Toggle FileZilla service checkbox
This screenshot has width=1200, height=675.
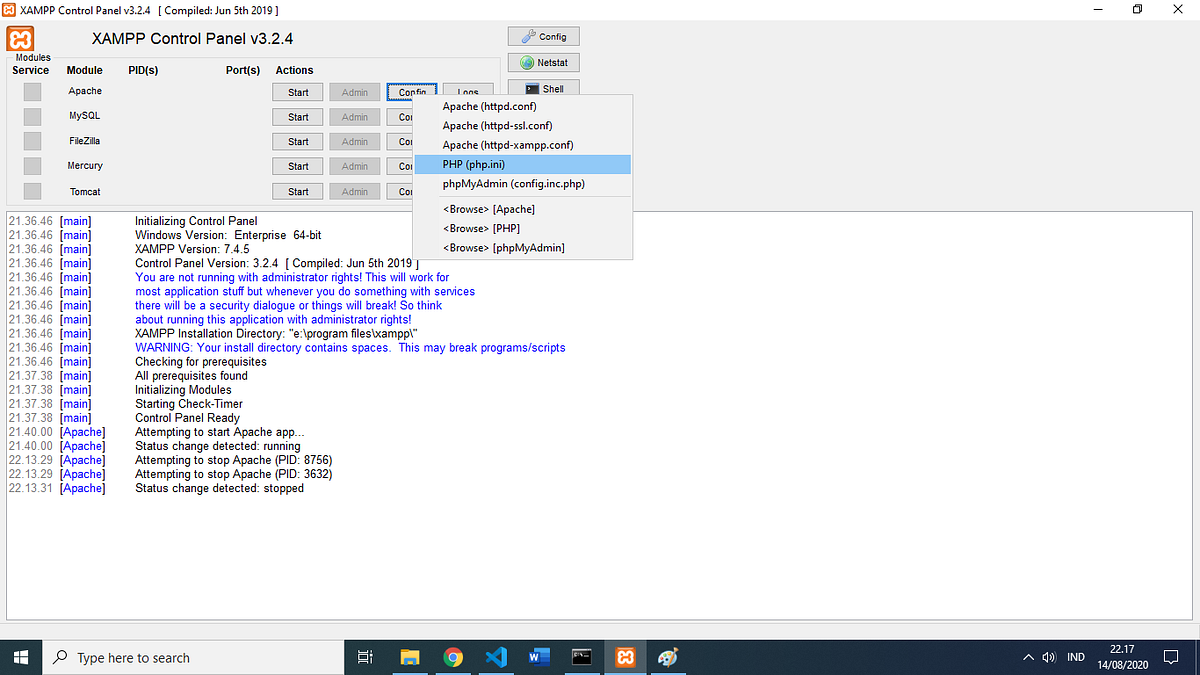pyautogui.click(x=33, y=141)
